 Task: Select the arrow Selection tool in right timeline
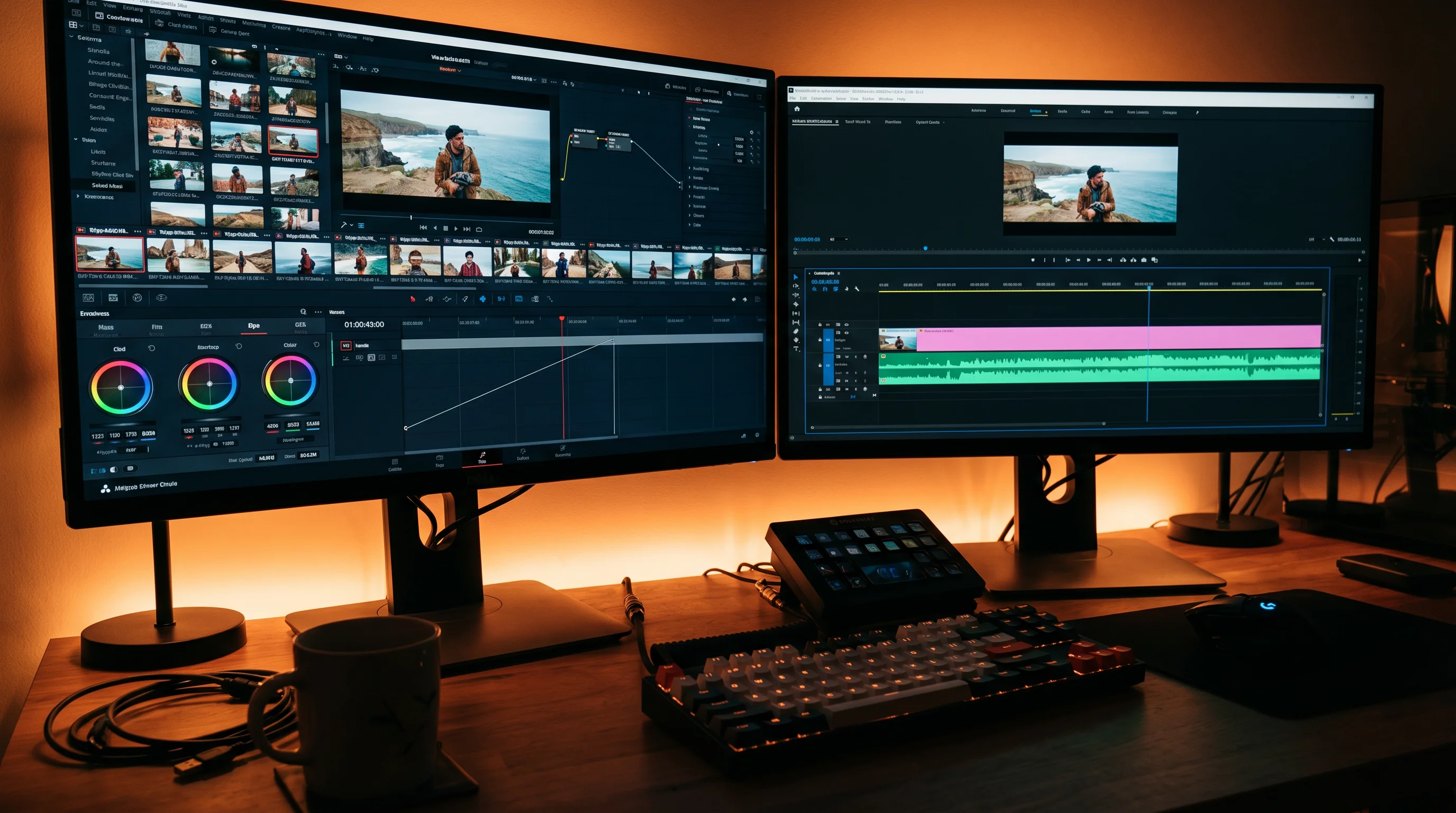click(x=796, y=277)
